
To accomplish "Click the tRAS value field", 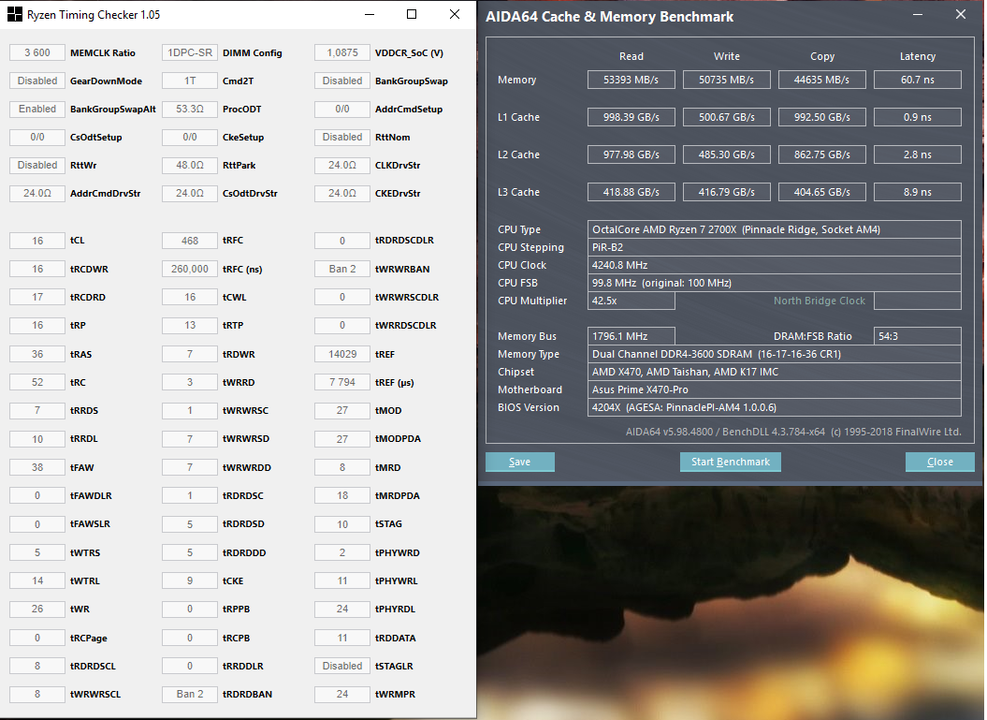I will pos(37,354).
